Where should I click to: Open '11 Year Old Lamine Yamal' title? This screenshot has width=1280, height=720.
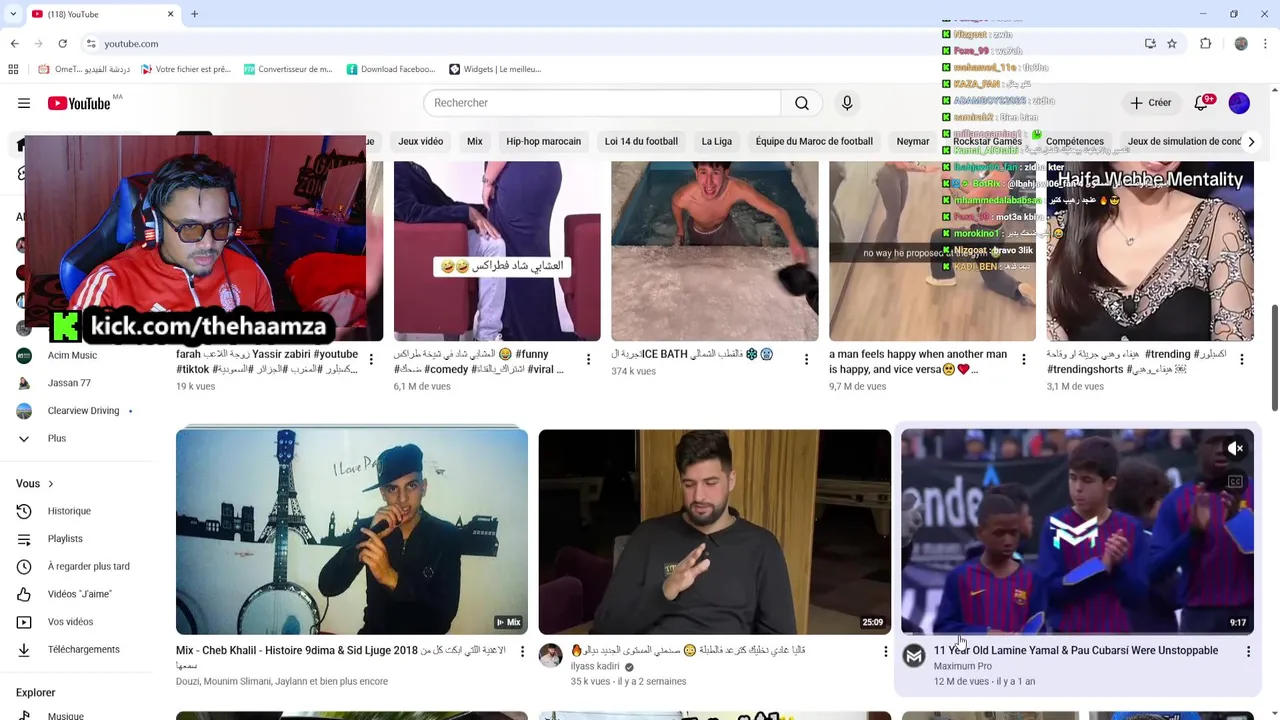[1076, 651]
